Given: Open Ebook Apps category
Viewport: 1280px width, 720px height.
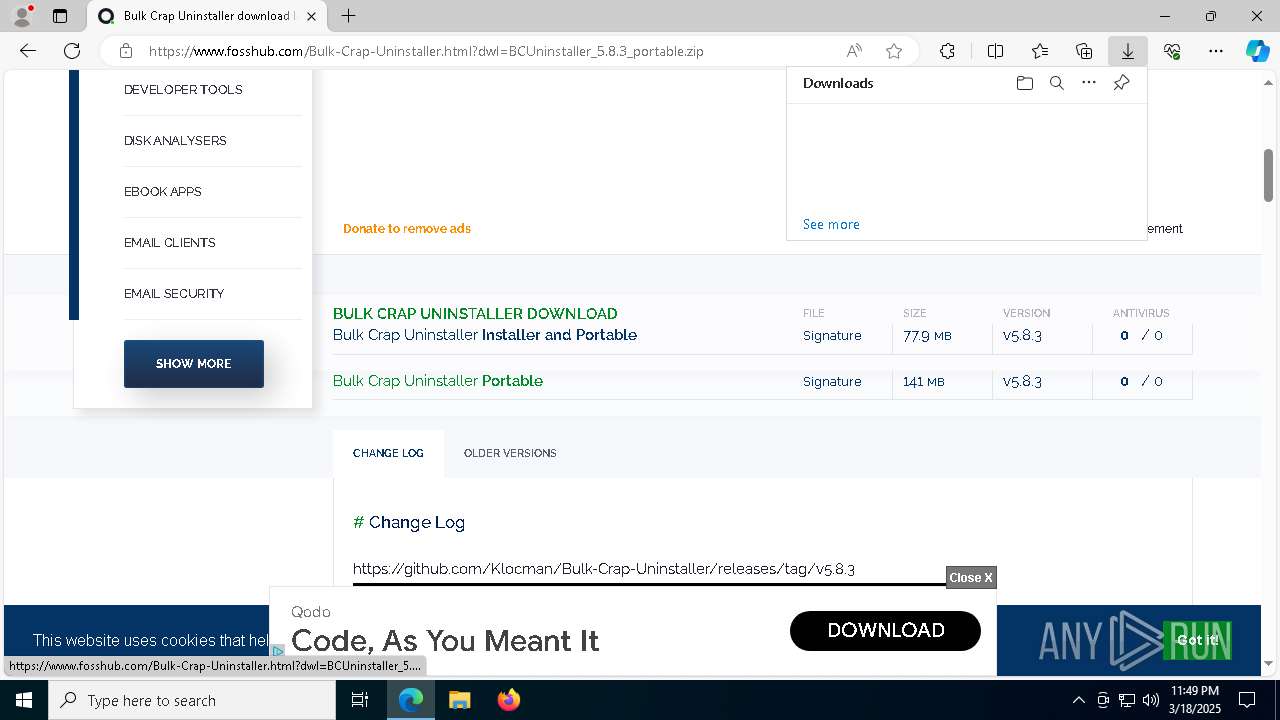Looking at the screenshot, I should click(163, 192).
